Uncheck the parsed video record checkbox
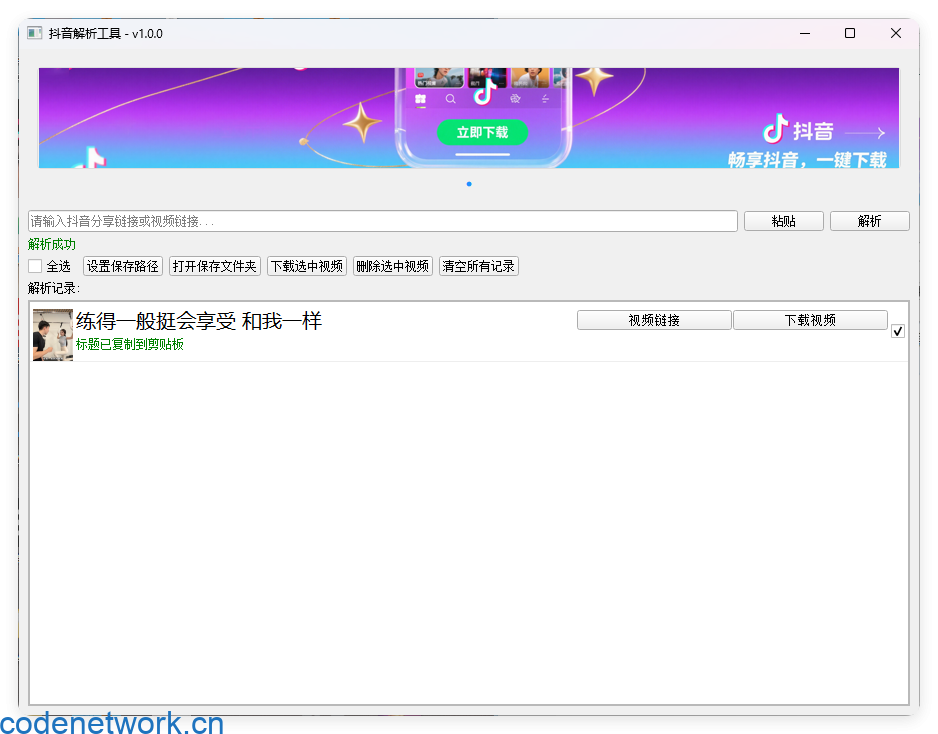 (897, 331)
